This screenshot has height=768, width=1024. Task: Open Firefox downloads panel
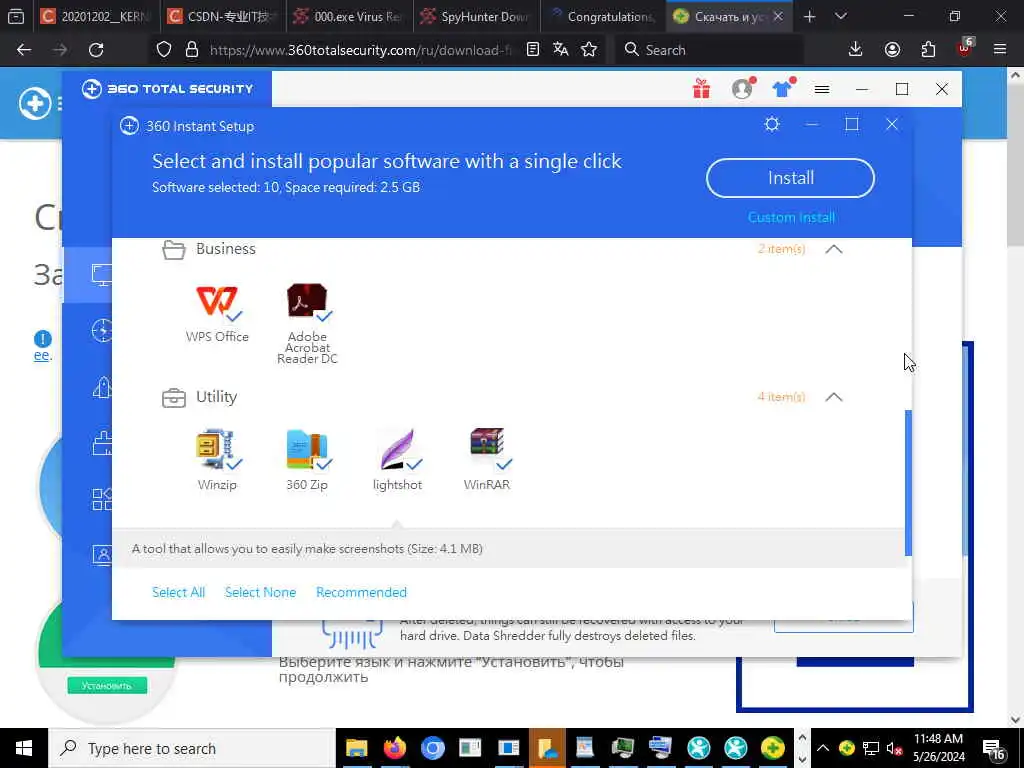tap(856, 50)
